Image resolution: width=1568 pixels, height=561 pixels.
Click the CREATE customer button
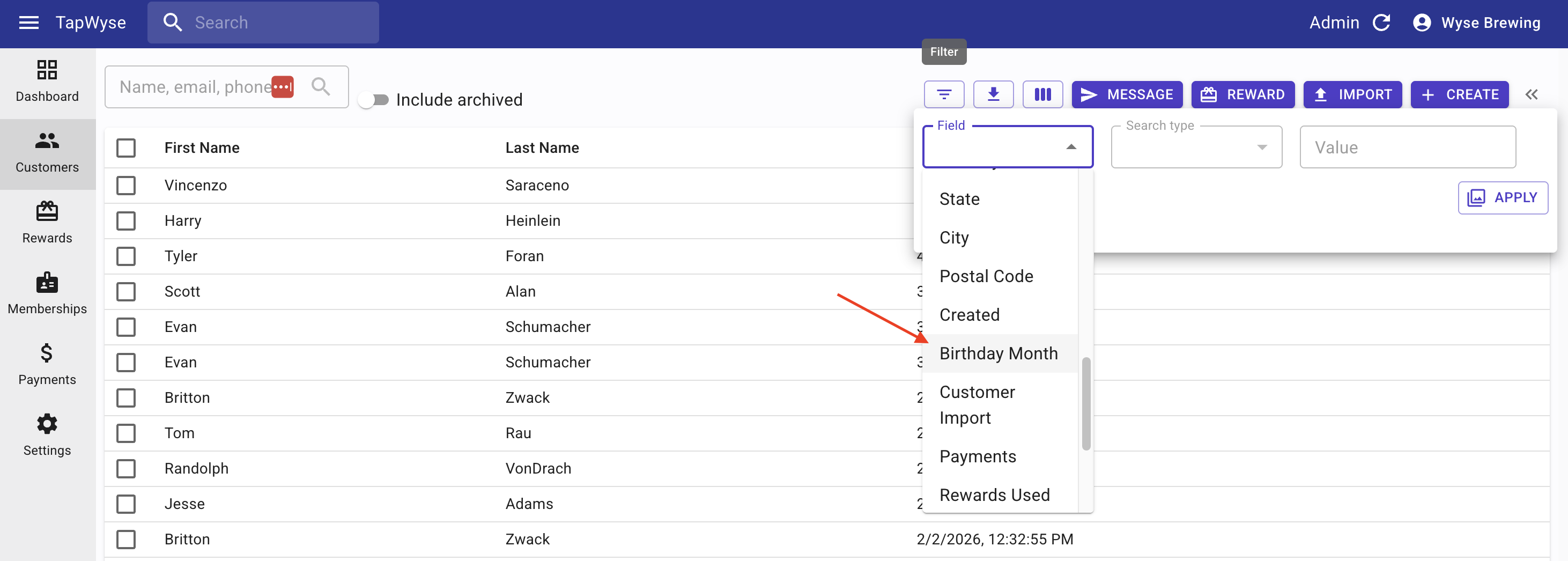tap(1459, 94)
